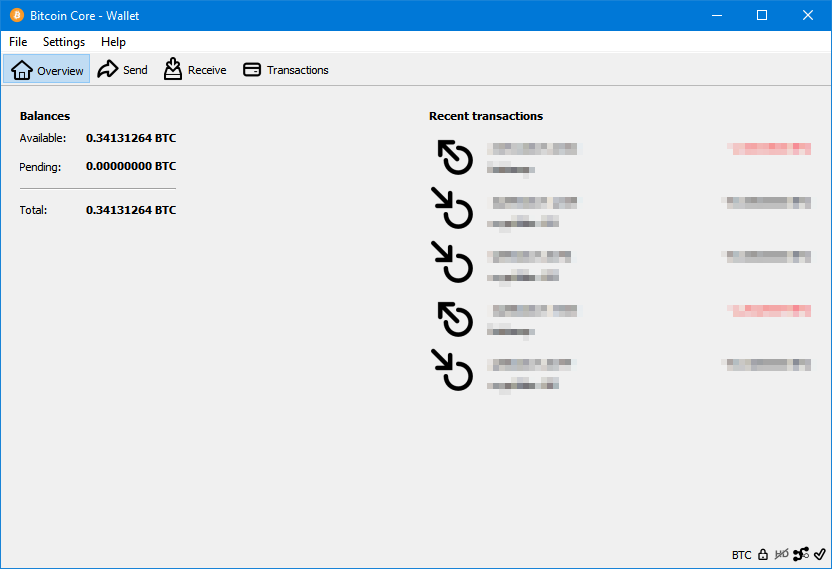Click the wallet encryption lock icon

(x=763, y=555)
